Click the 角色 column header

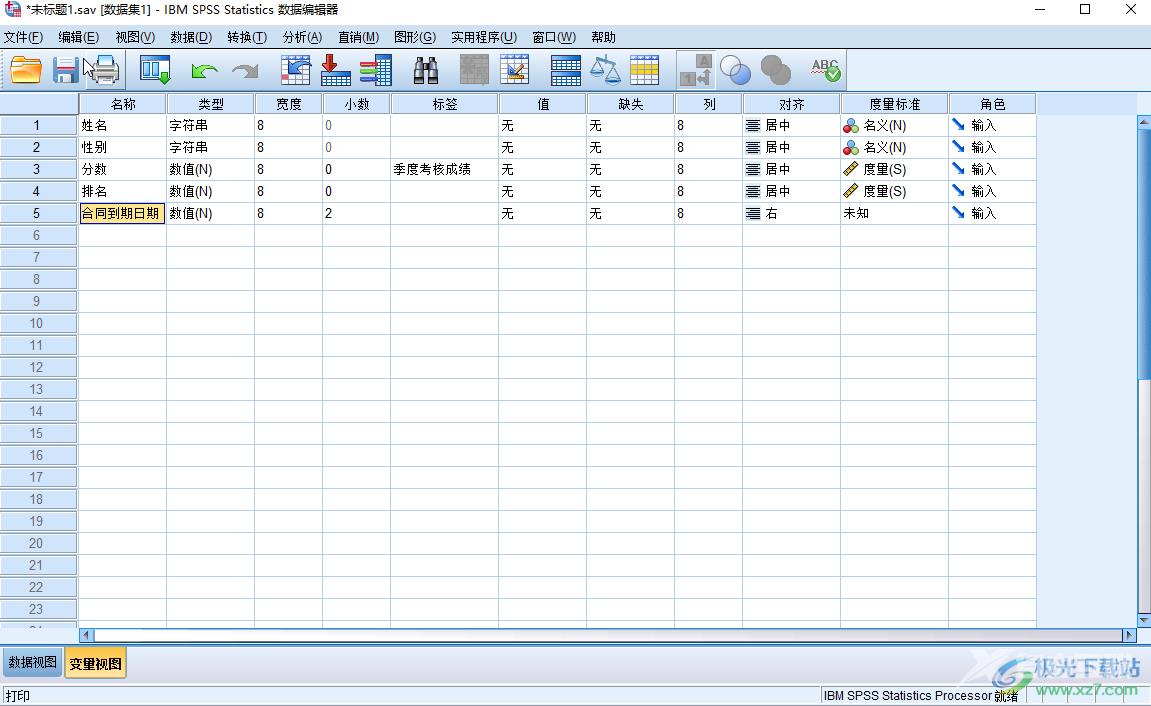point(992,104)
